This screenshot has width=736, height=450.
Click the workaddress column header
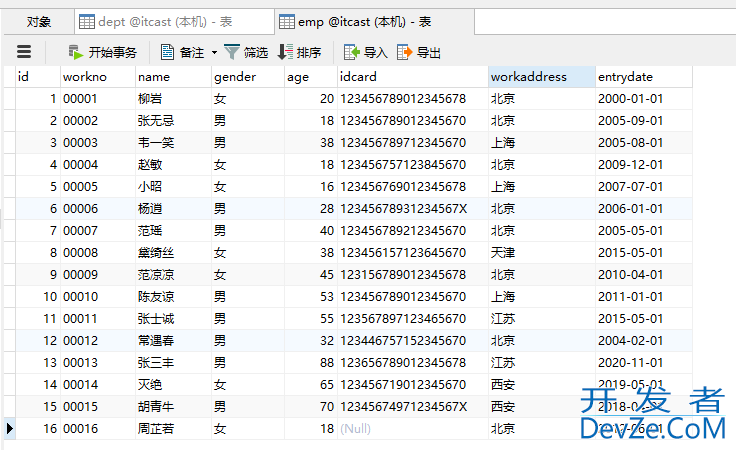(542, 77)
